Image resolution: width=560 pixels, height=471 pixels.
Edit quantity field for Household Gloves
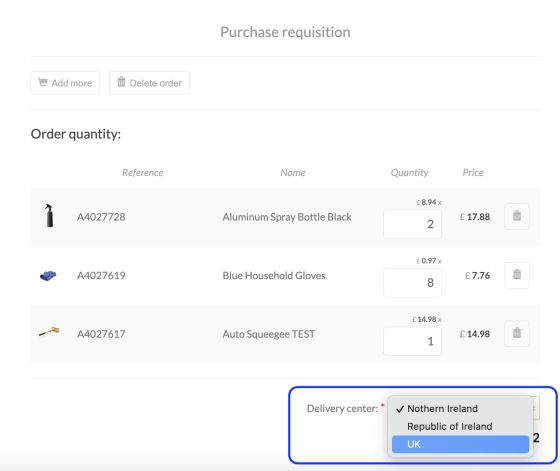click(x=412, y=283)
